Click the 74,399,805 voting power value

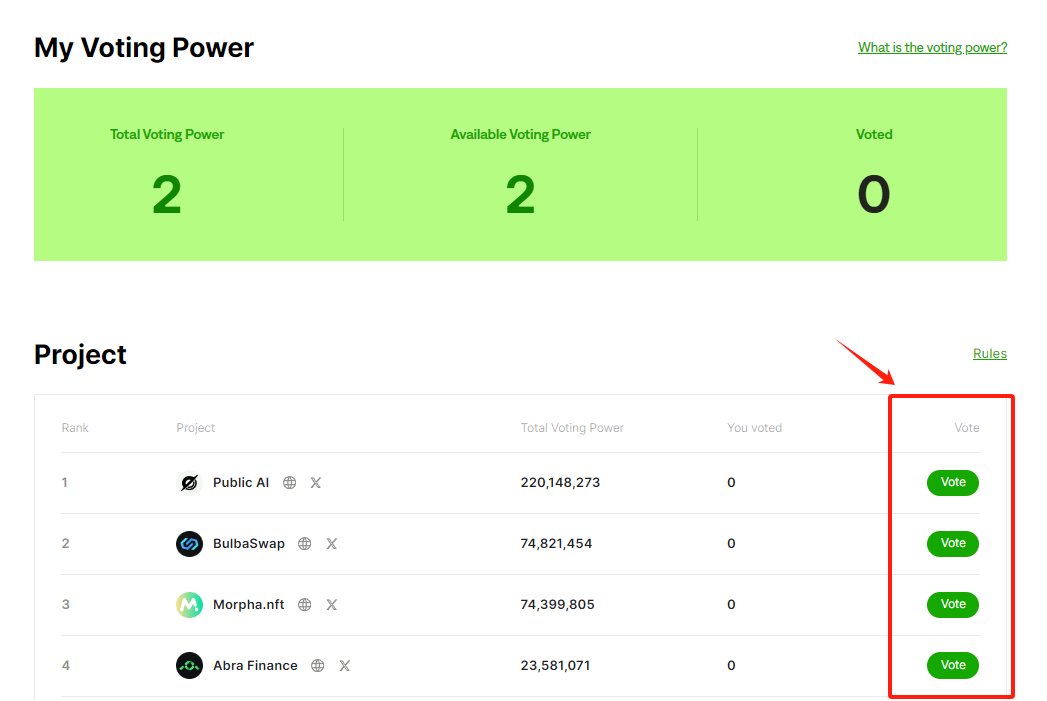558,605
